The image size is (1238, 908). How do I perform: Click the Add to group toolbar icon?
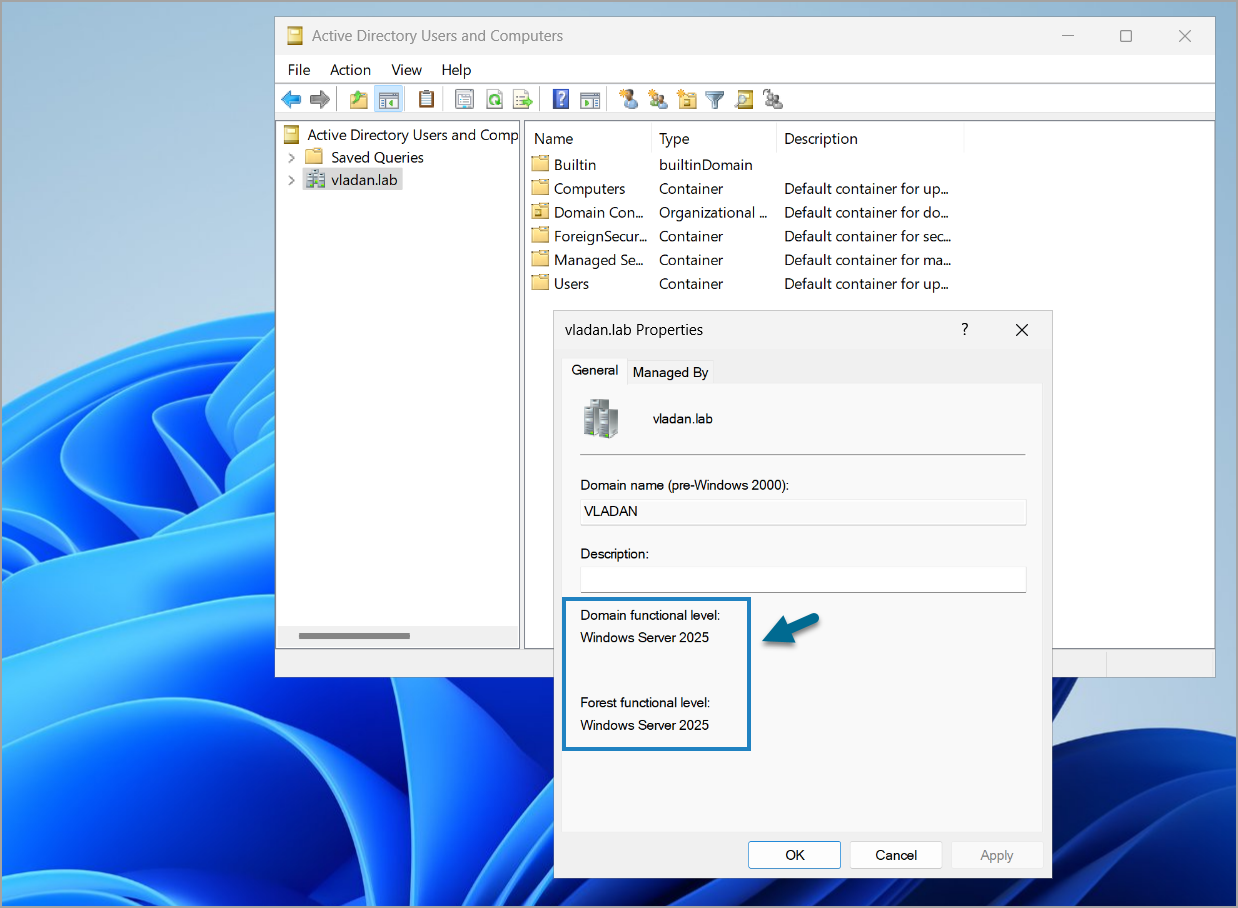point(772,99)
